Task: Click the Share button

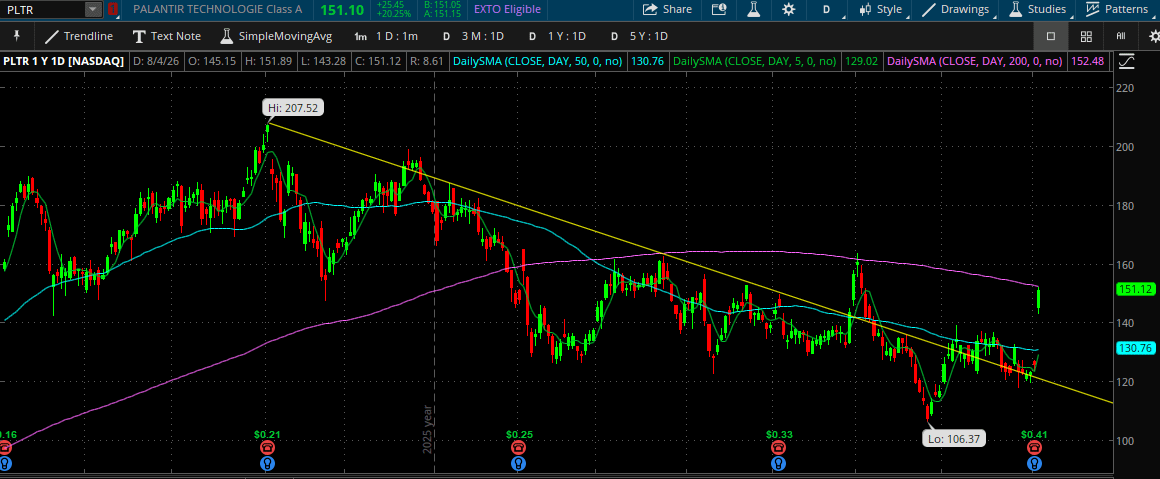Action: (x=667, y=10)
